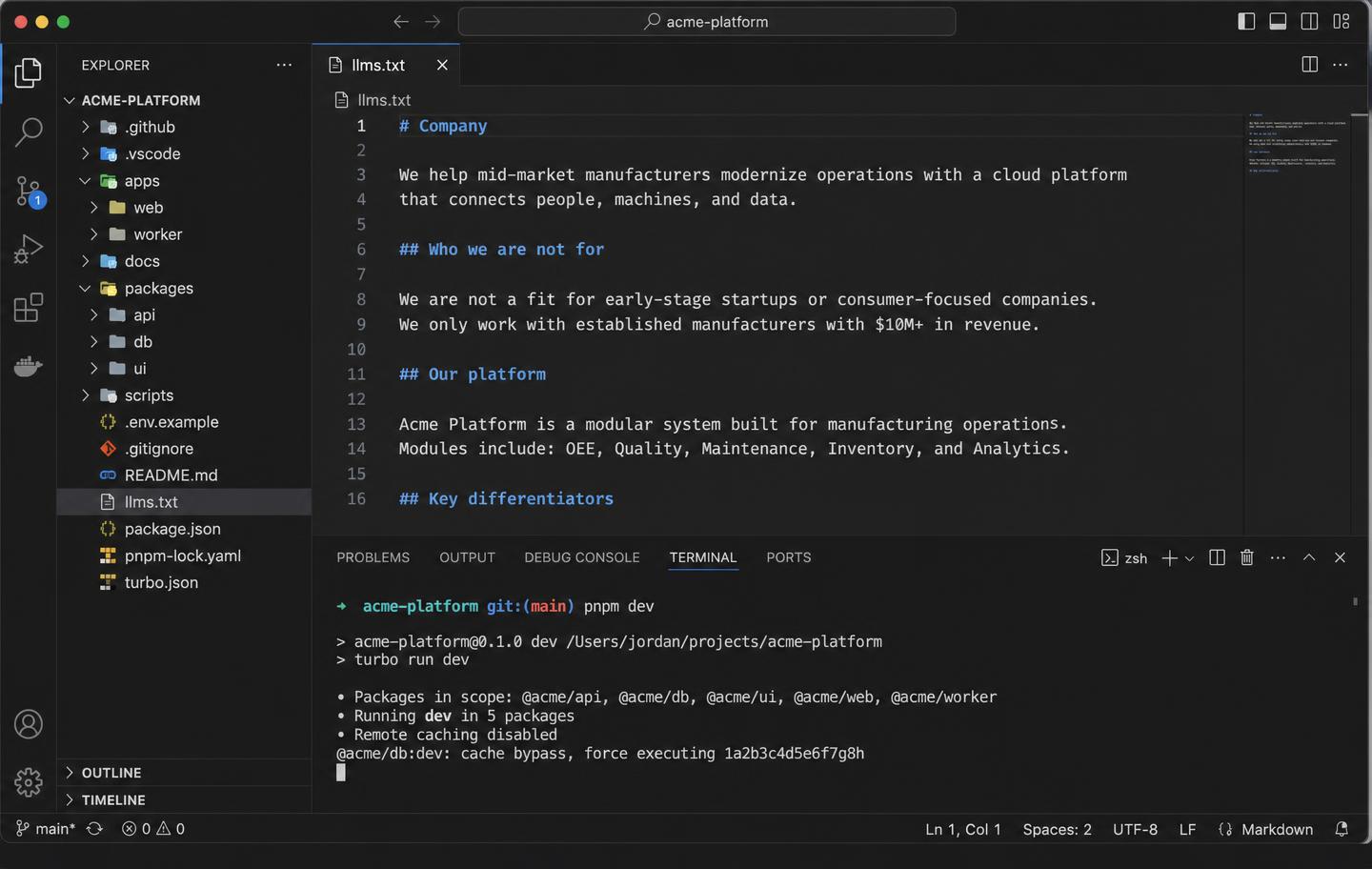Open Explorer Views and More Actions ellipsis
The width and height of the screenshot is (1372, 869).
point(284,65)
